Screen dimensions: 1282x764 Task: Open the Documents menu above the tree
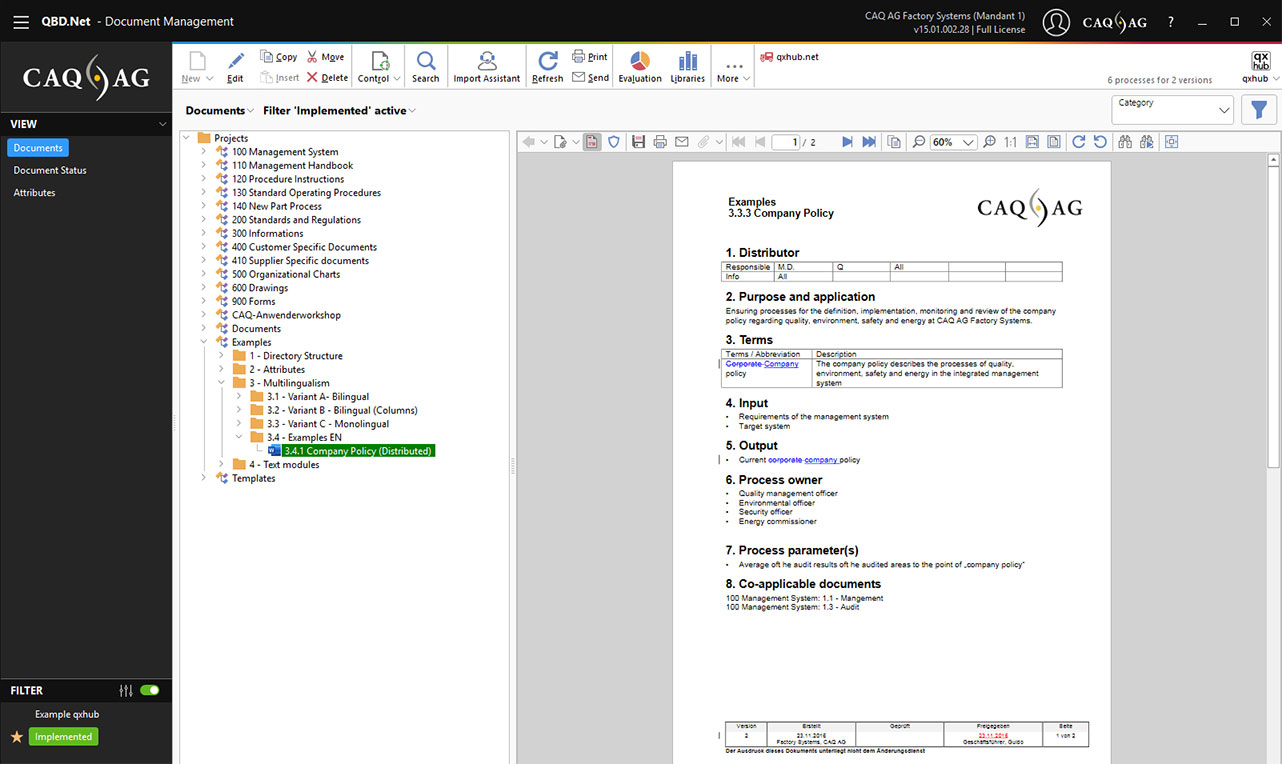215,110
